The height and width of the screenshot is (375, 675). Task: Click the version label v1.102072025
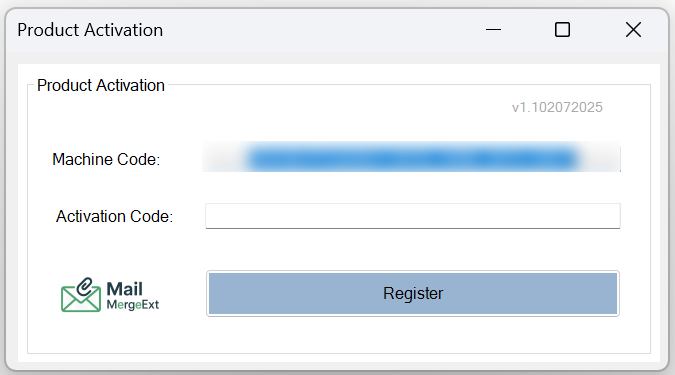[x=557, y=107]
